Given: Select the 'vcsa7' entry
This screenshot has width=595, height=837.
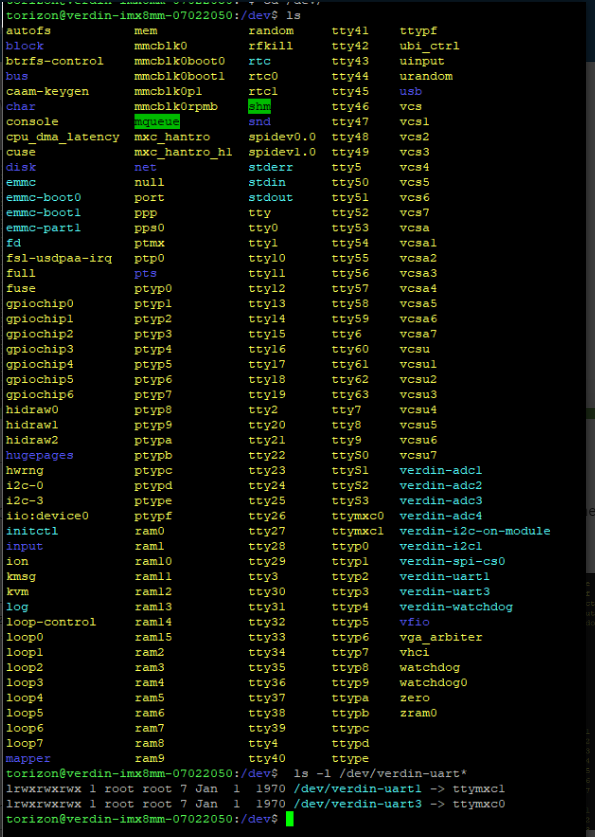Looking at the screenshot, I should (x=418, y=334).
